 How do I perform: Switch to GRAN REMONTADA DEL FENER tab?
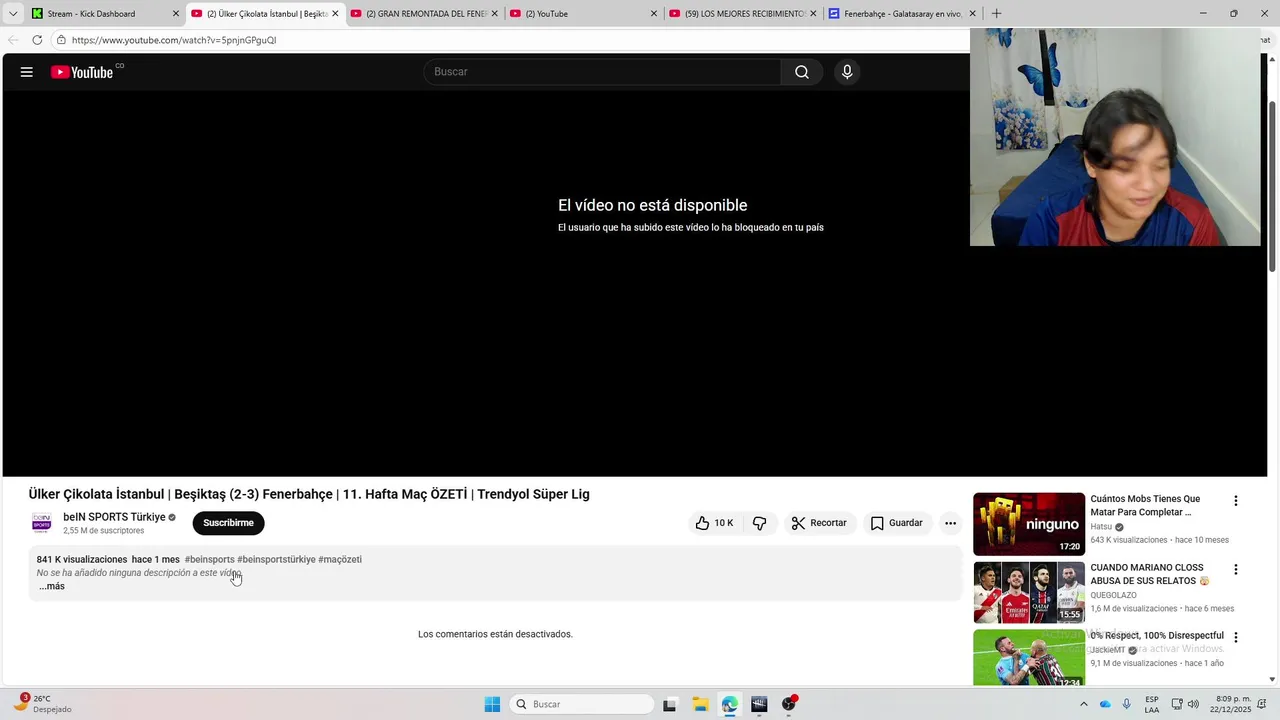[426, 14]
